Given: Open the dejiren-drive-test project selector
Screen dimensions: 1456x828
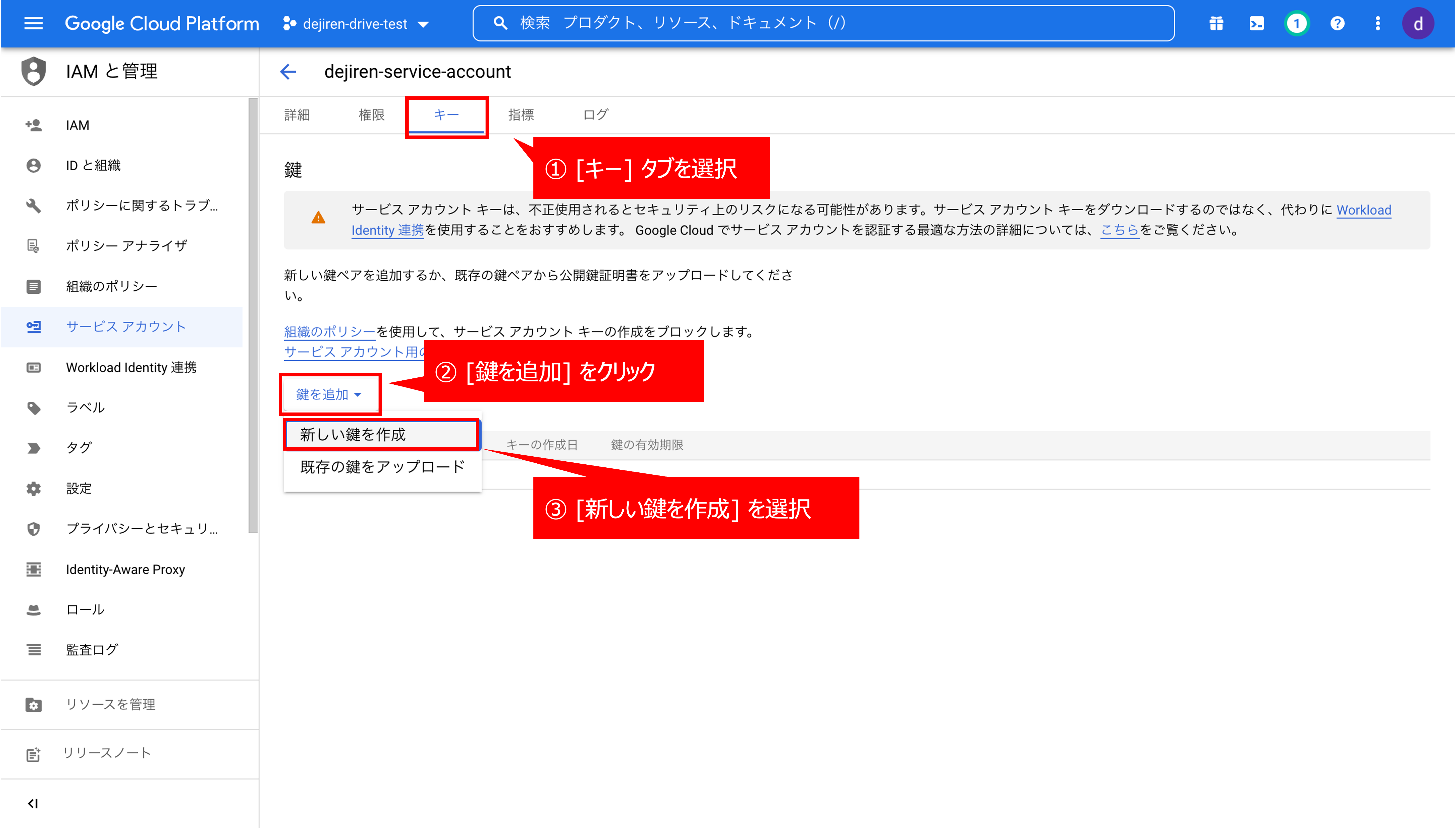Looking at the screenshot, I should tap(356, 24).
